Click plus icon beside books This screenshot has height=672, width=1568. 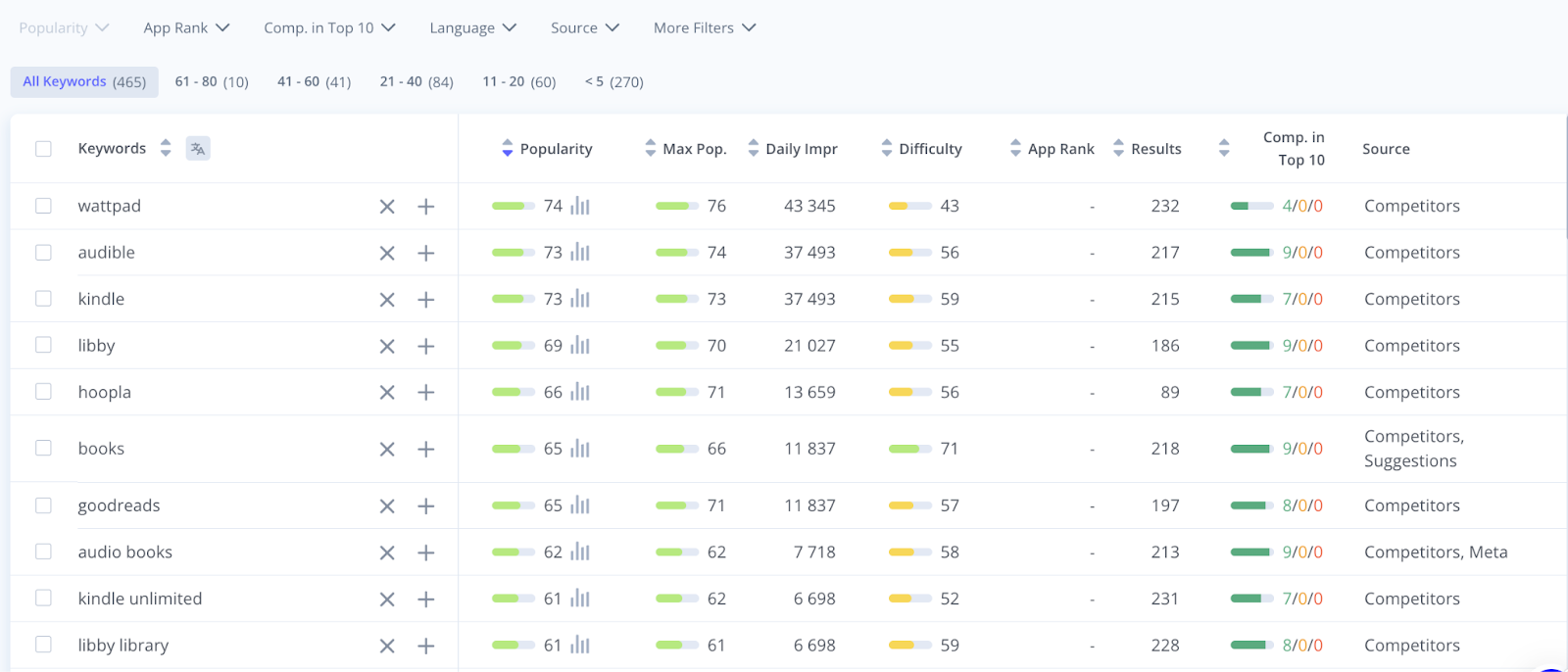tap(425, 450)
